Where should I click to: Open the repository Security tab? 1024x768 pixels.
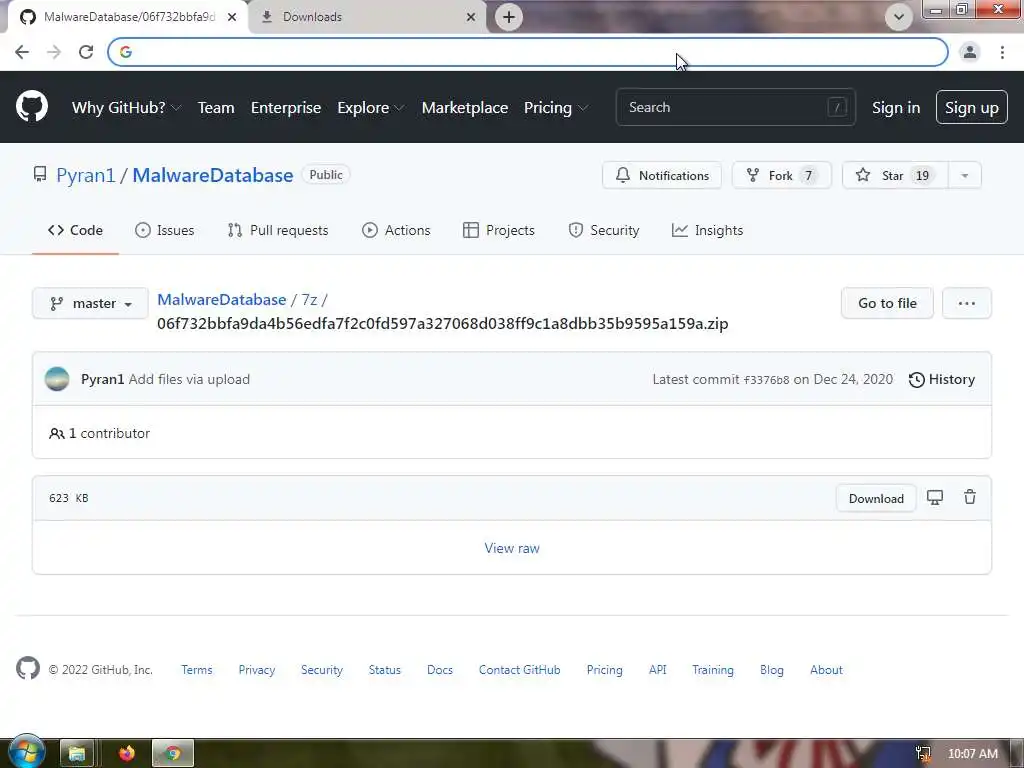(604, 231)
